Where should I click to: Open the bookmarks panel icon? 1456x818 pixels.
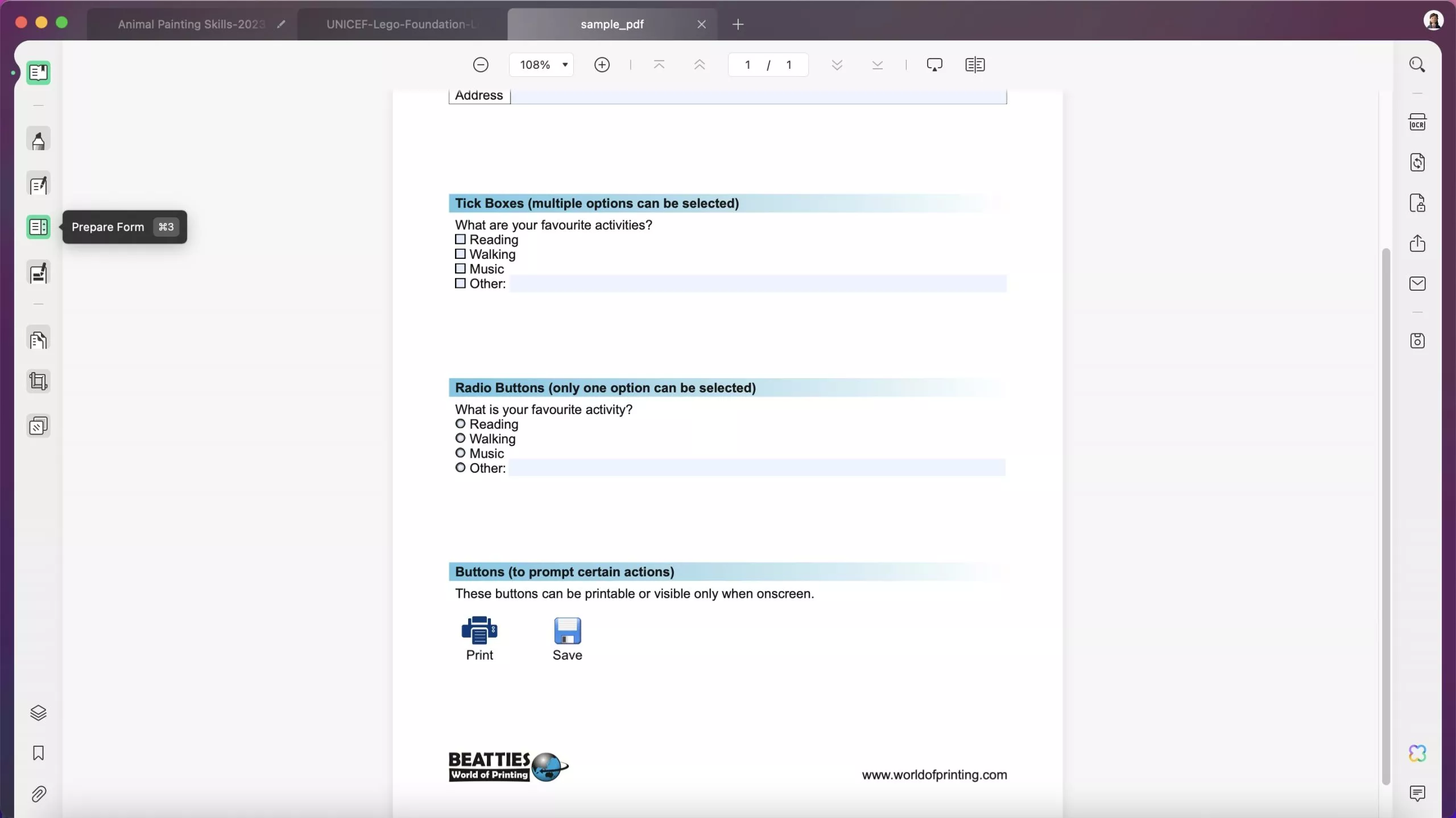coord(38,752)
